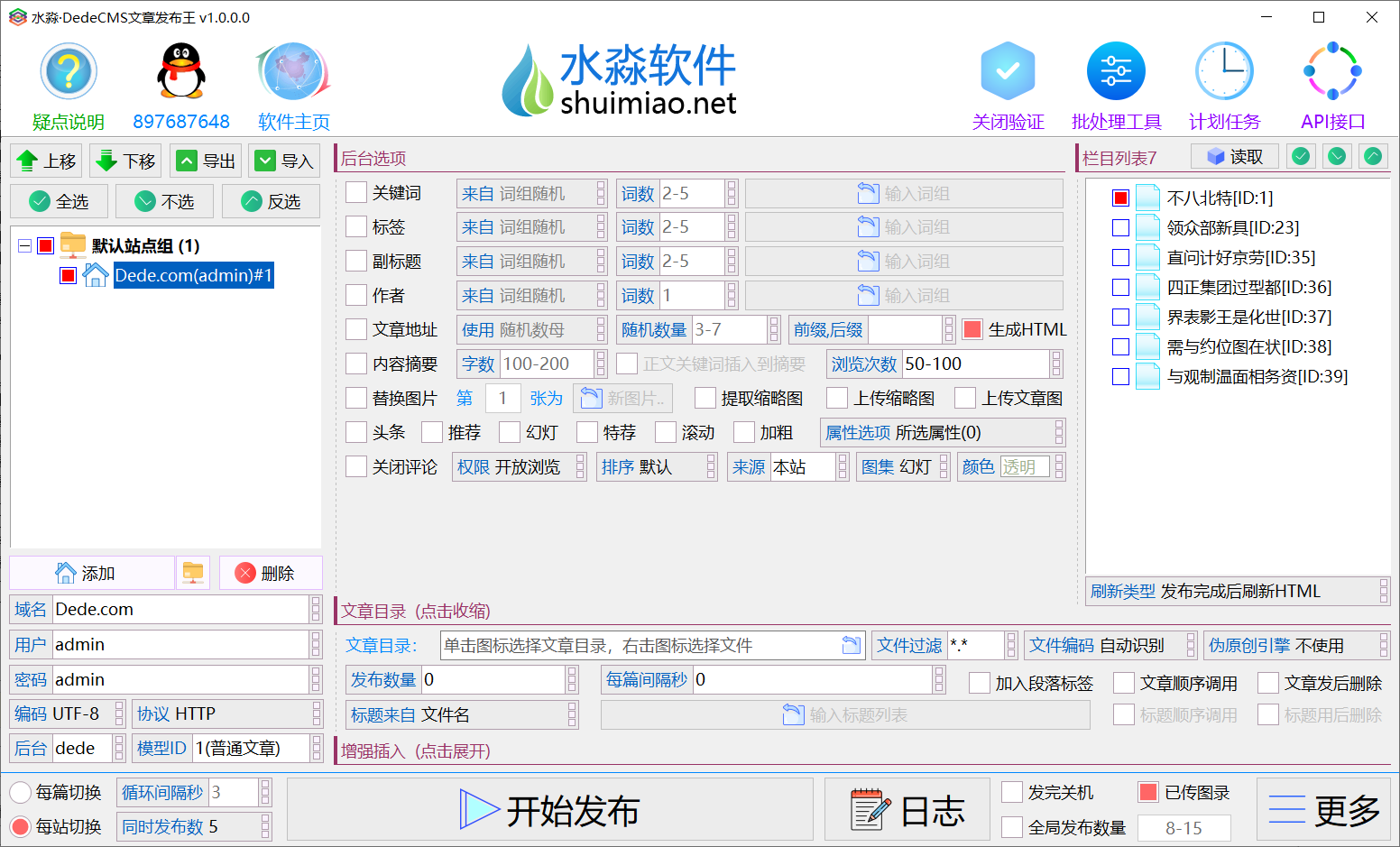This screenshot has height=847, width=1400.
Task: Click the 浏览次数 50-100 field
Action: (x=976, y=364)
